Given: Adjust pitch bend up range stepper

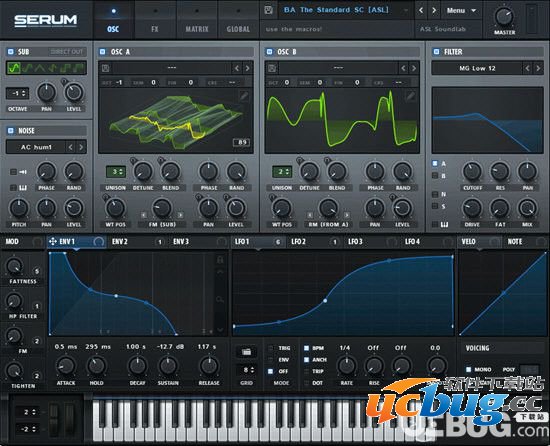Looking at the screenshot, I should 27,412.
